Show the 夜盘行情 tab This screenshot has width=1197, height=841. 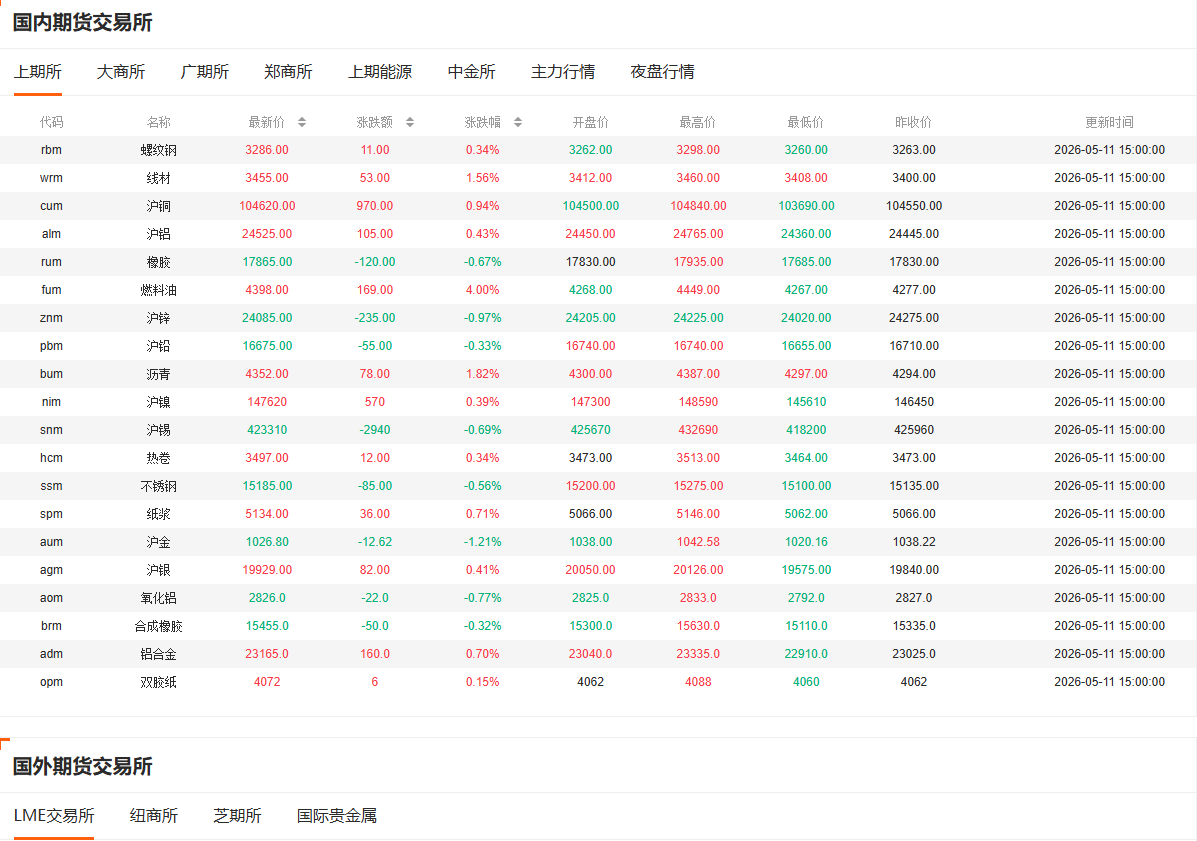(662, 72)
